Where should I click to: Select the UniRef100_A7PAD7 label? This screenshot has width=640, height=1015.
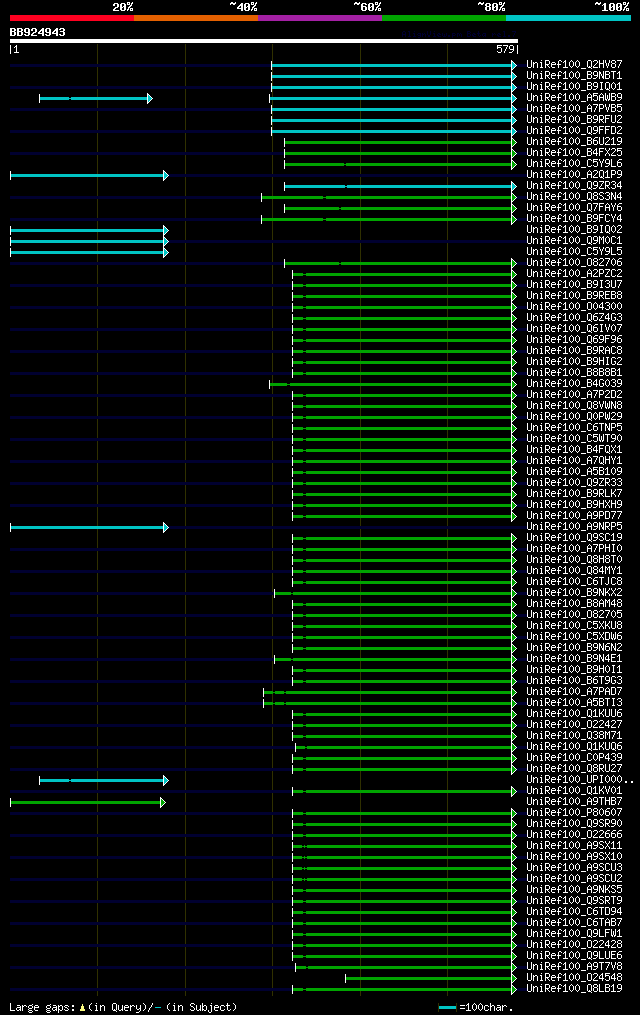click(x=574, y=692)
